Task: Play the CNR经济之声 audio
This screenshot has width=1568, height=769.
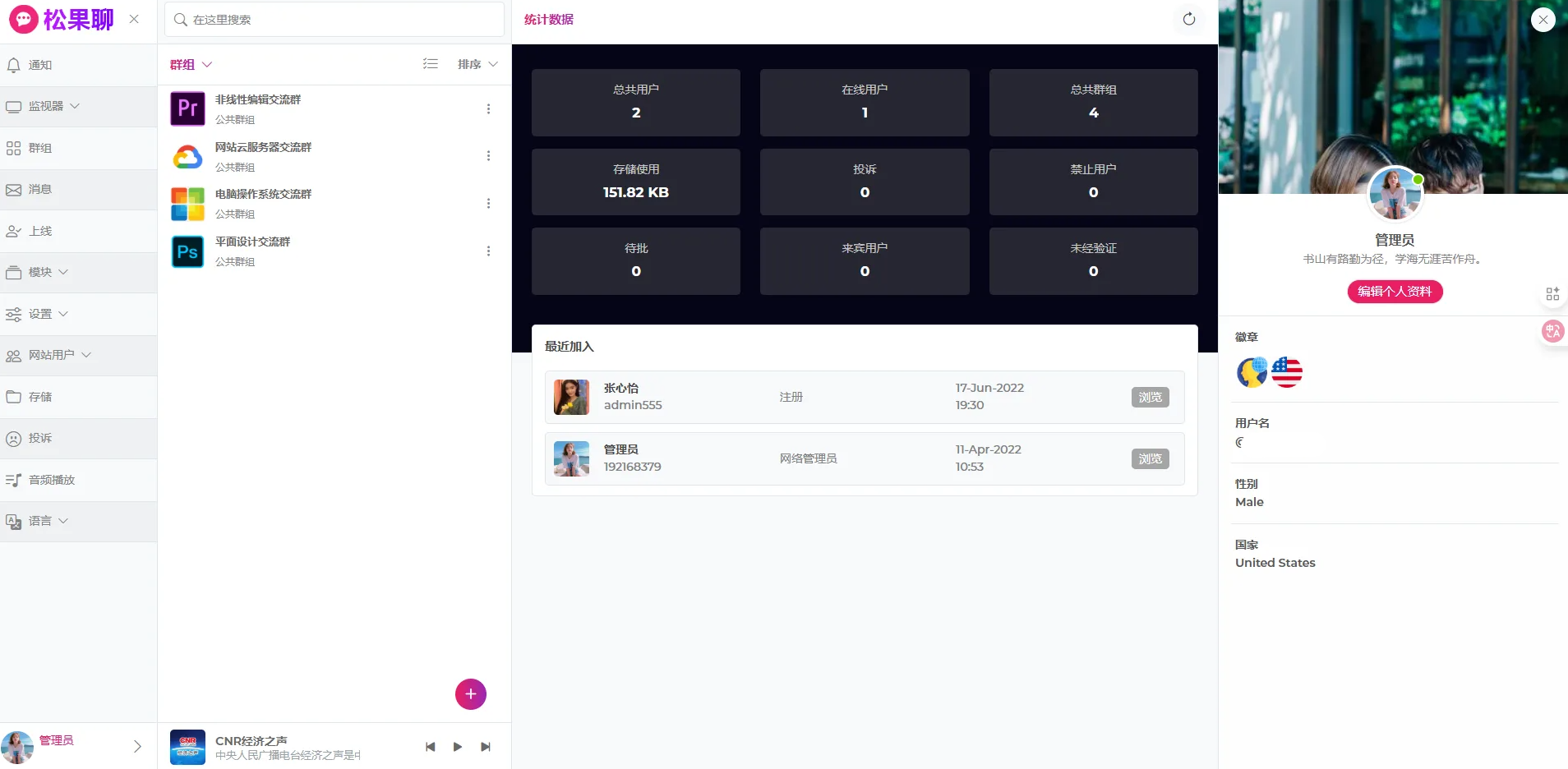Action: tap(458, 747)
